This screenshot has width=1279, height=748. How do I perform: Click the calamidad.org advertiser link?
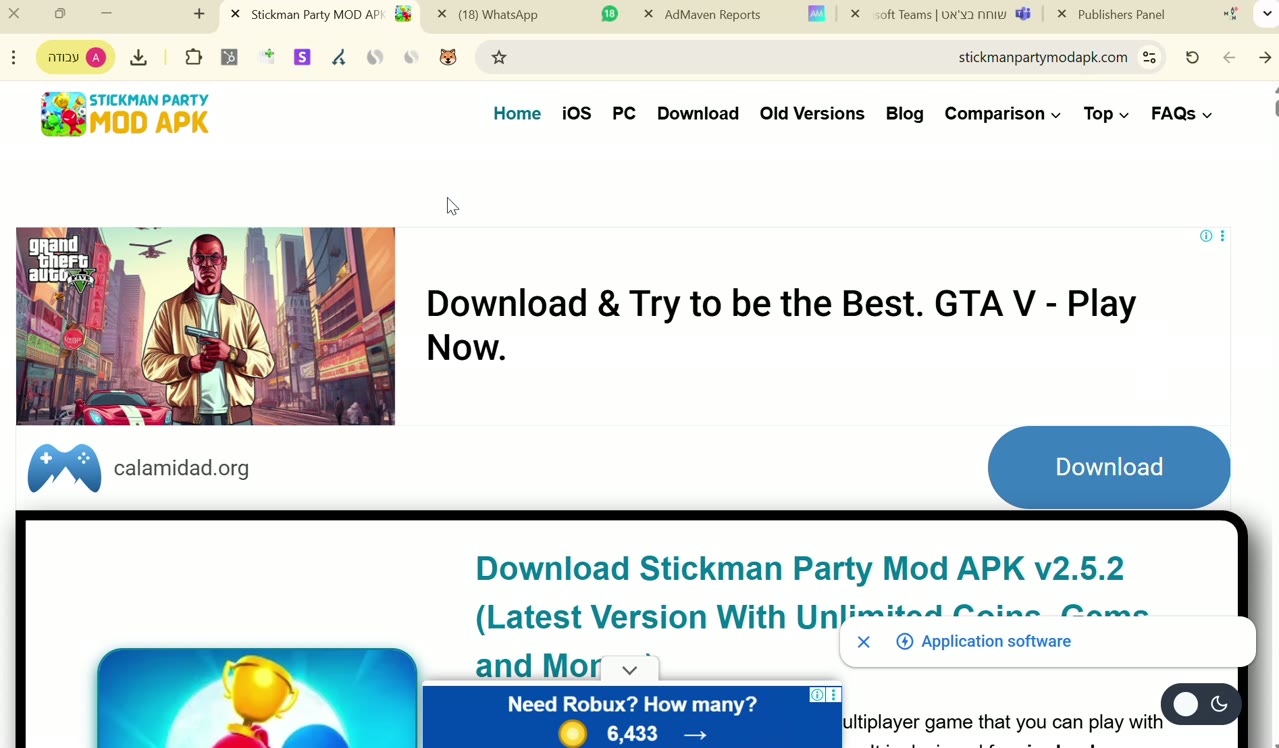coord(181,468)
